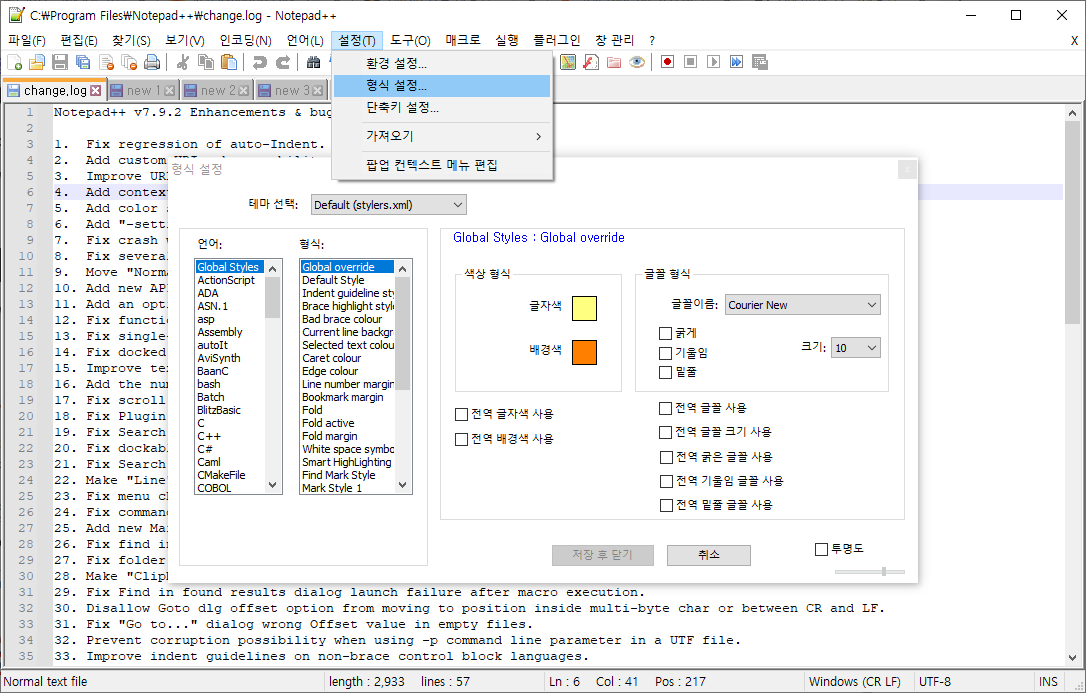The width and height of the screenshot is (1086, 693).
Task: Enable the 밑줄 underline checkbox
Action: tap(666, 372)
